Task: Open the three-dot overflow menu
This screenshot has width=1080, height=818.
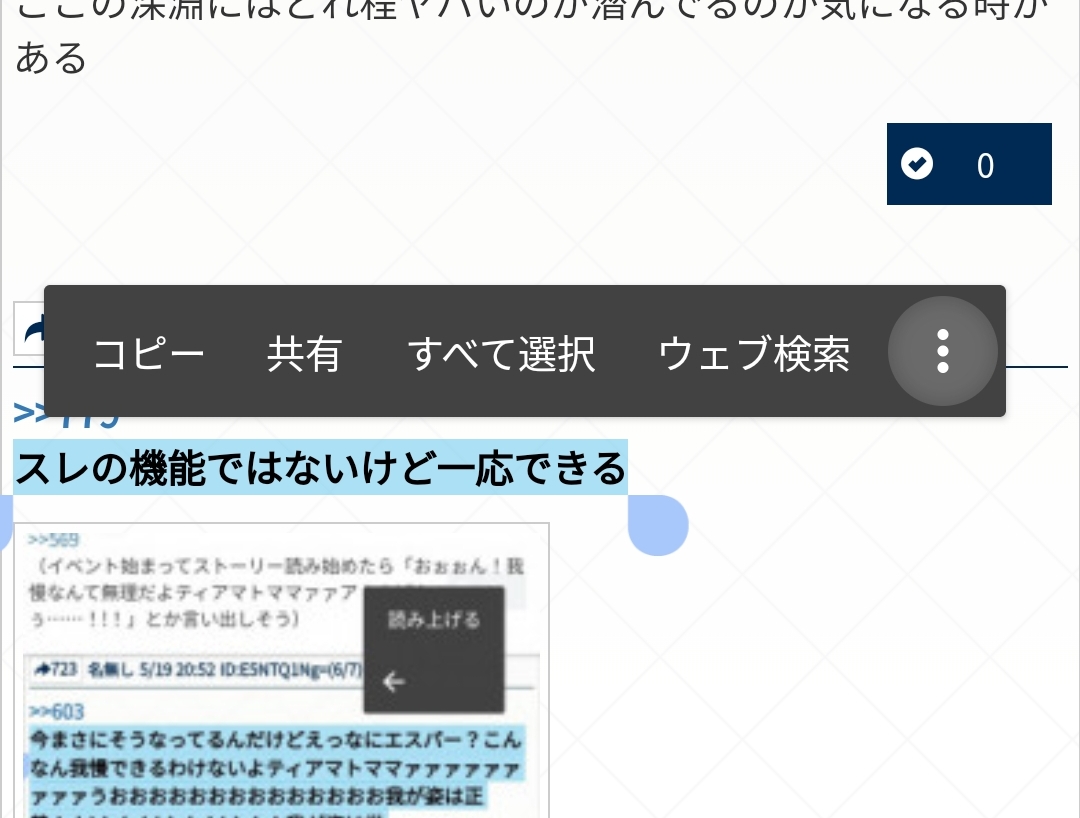Action: (x=942, y=351)
